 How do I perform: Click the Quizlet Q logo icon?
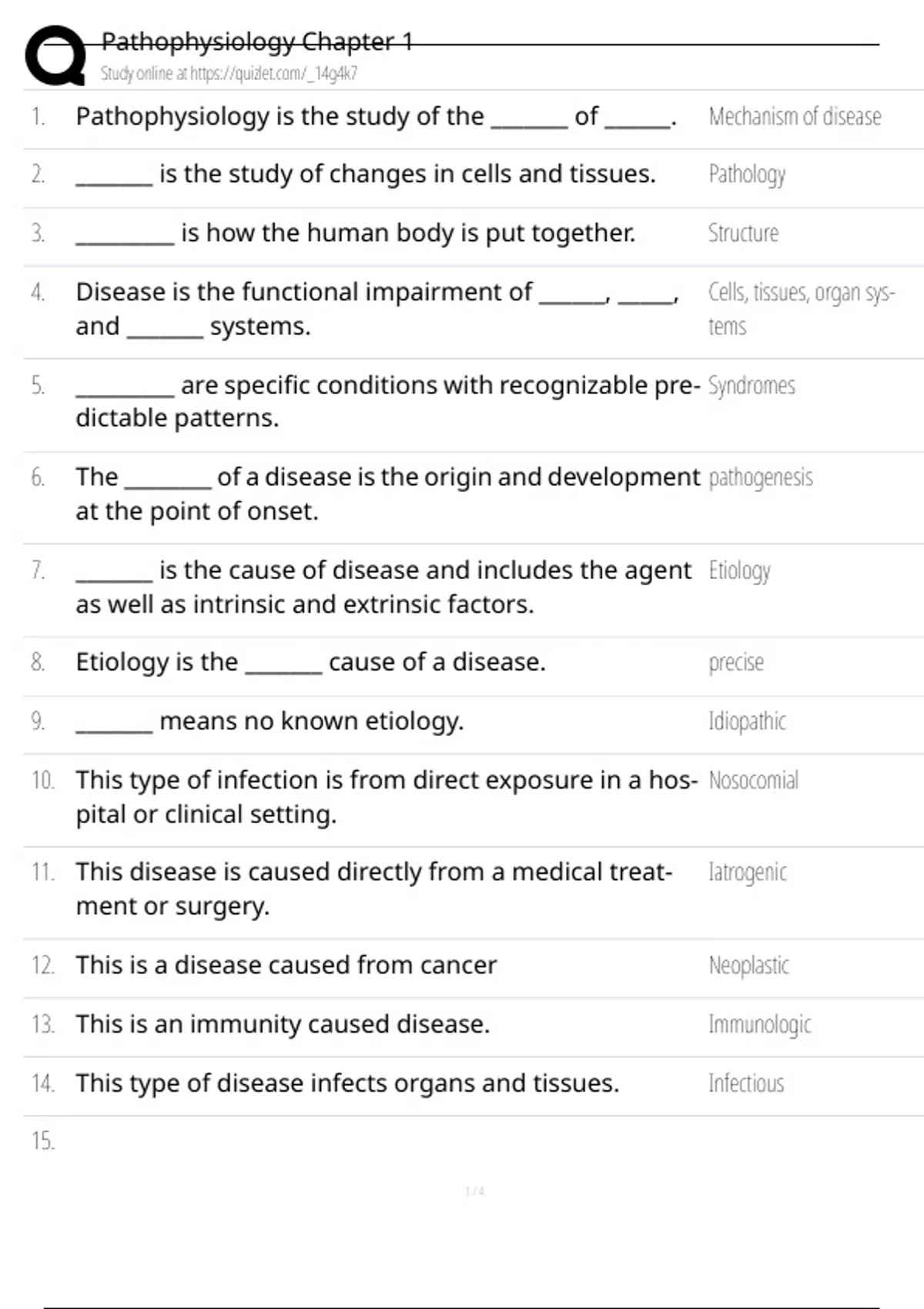pyautogui.click(x=55, y=55)
